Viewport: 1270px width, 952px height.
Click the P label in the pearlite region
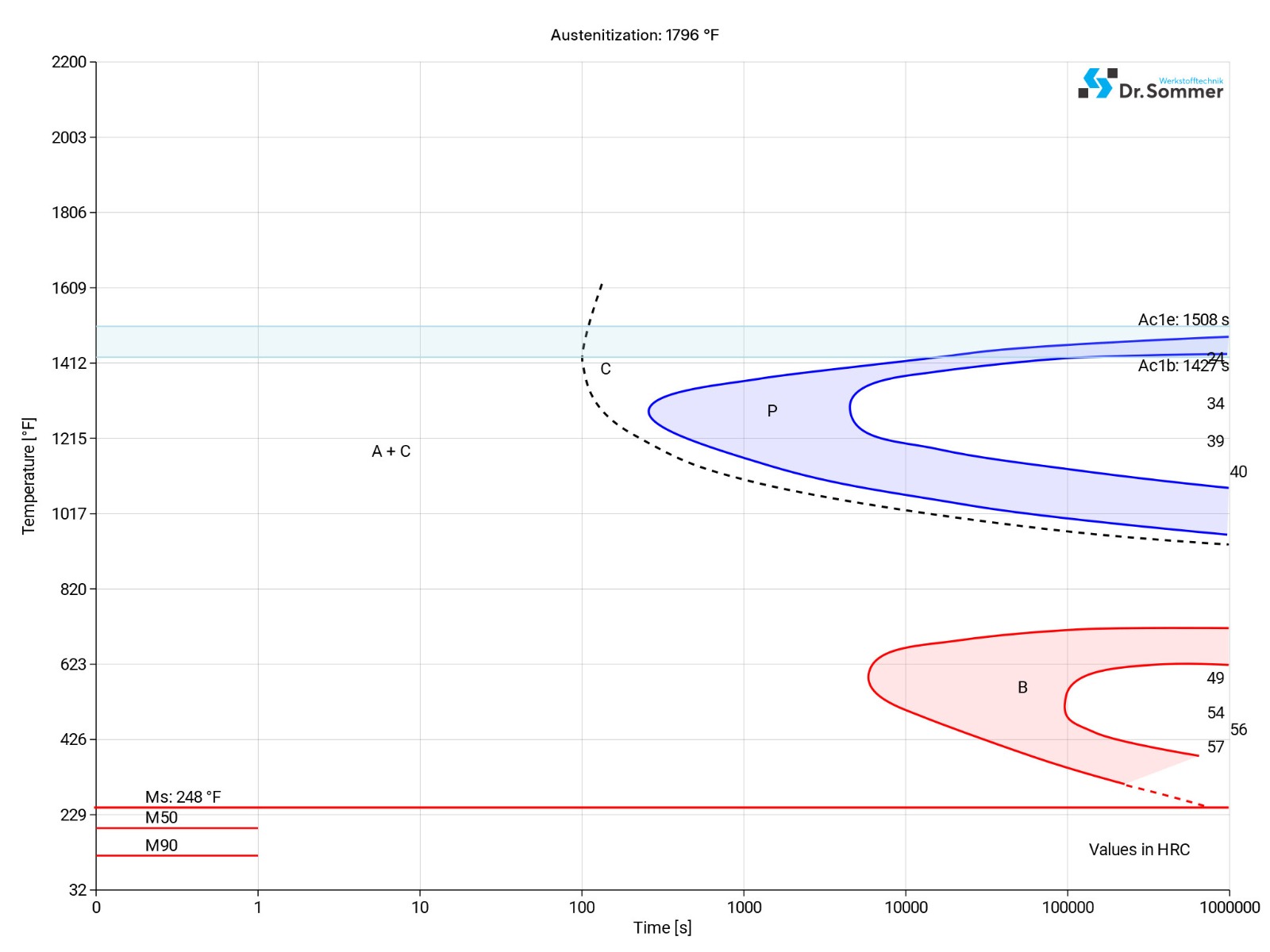point(772,411)
